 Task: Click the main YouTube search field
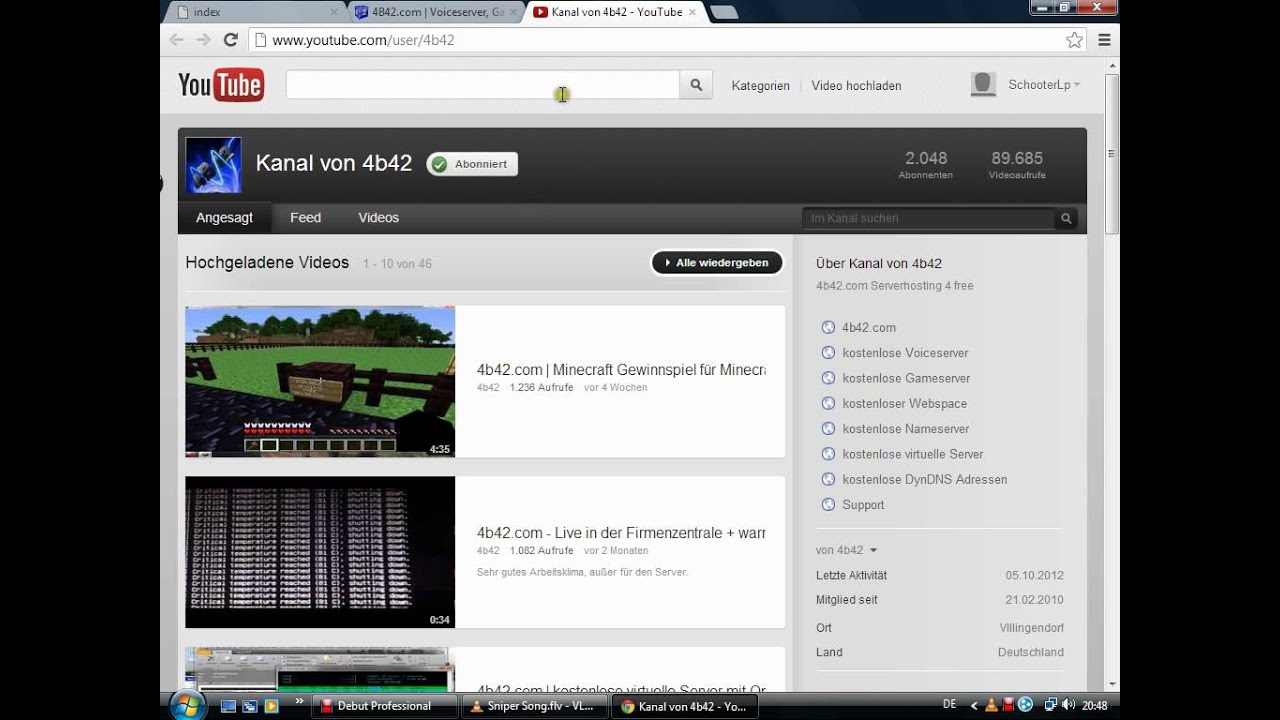[x=483, y=85]
